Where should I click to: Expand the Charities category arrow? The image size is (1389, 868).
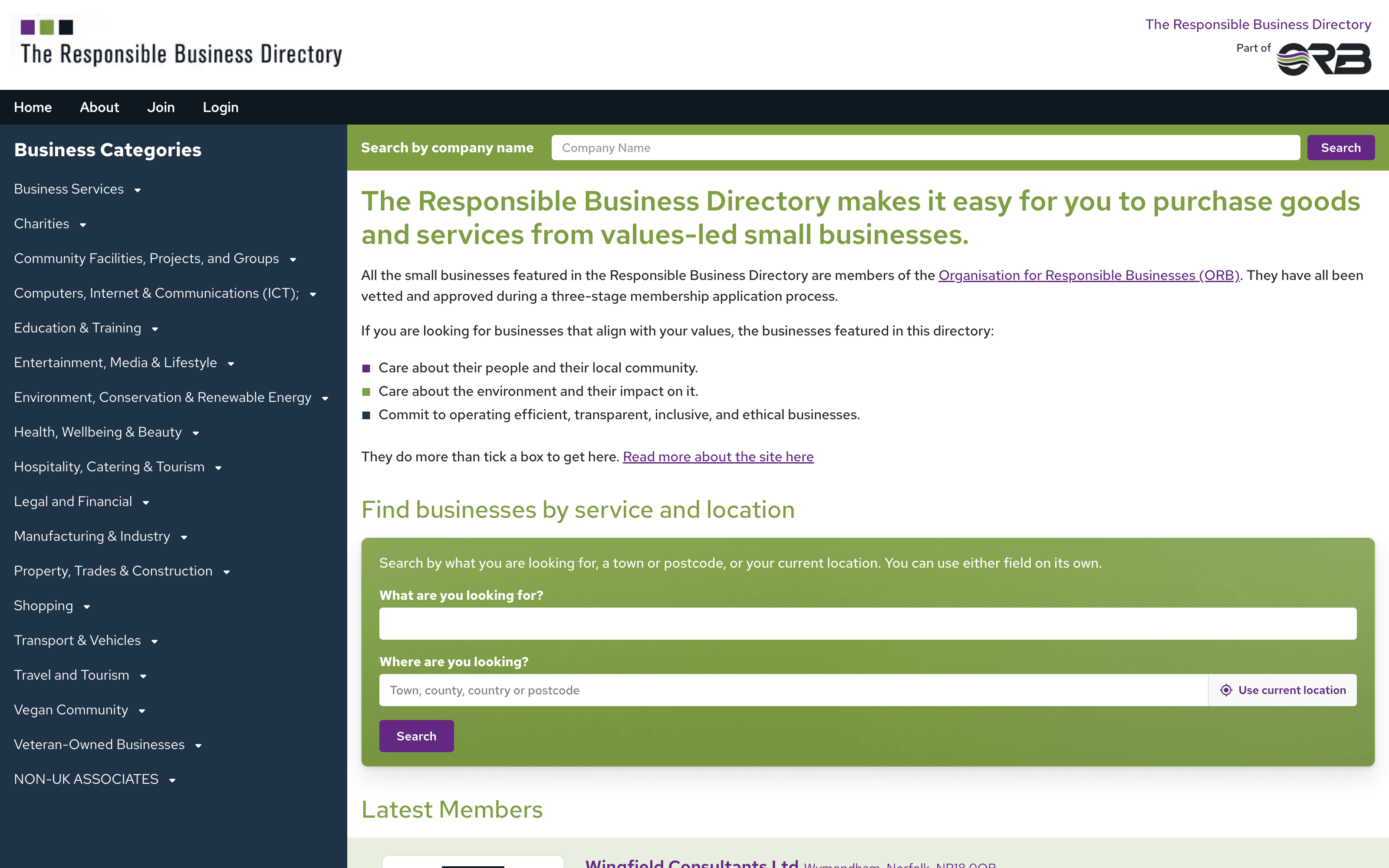82,225
